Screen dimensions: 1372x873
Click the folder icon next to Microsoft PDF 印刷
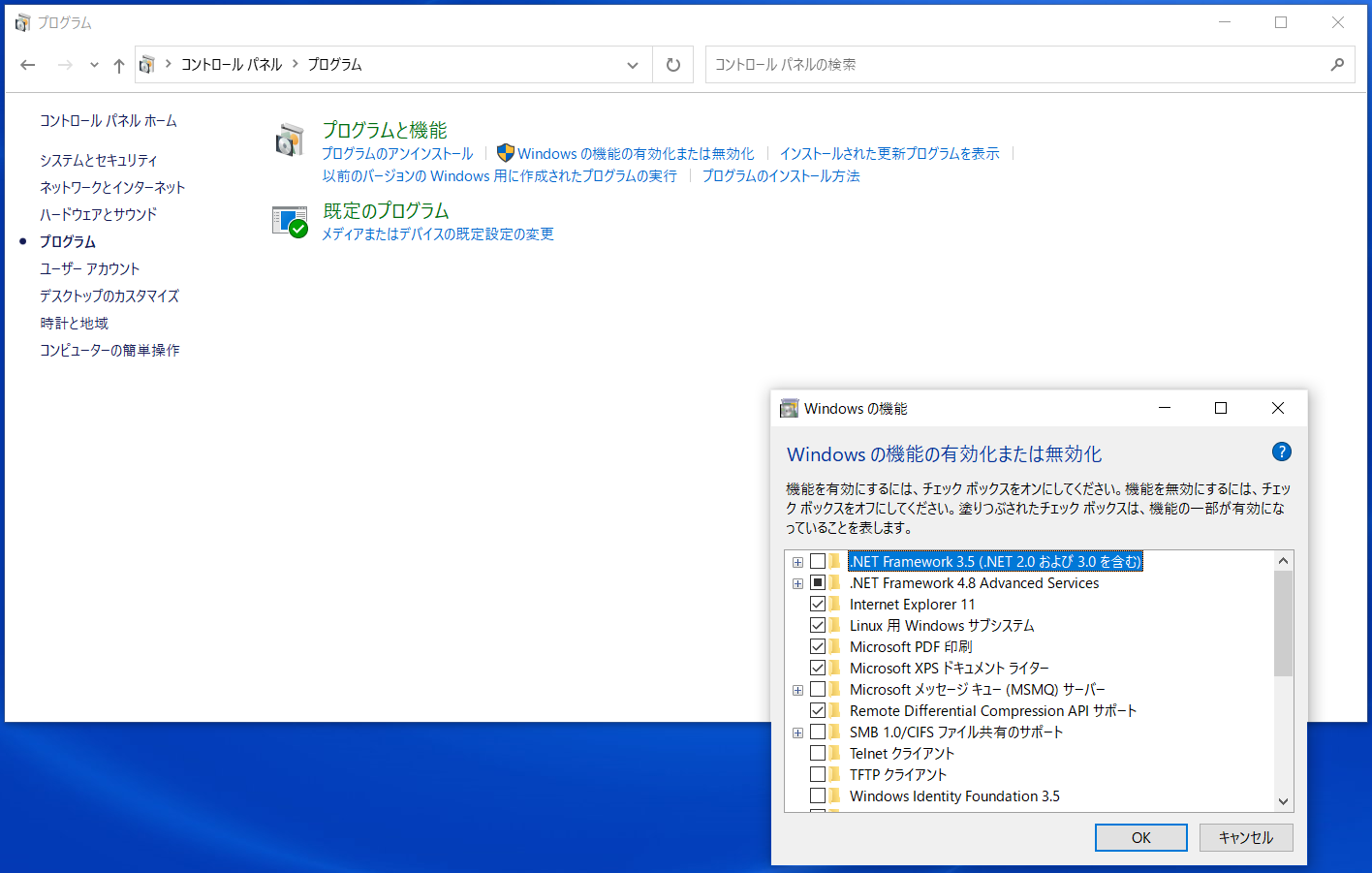coord(836,646)
